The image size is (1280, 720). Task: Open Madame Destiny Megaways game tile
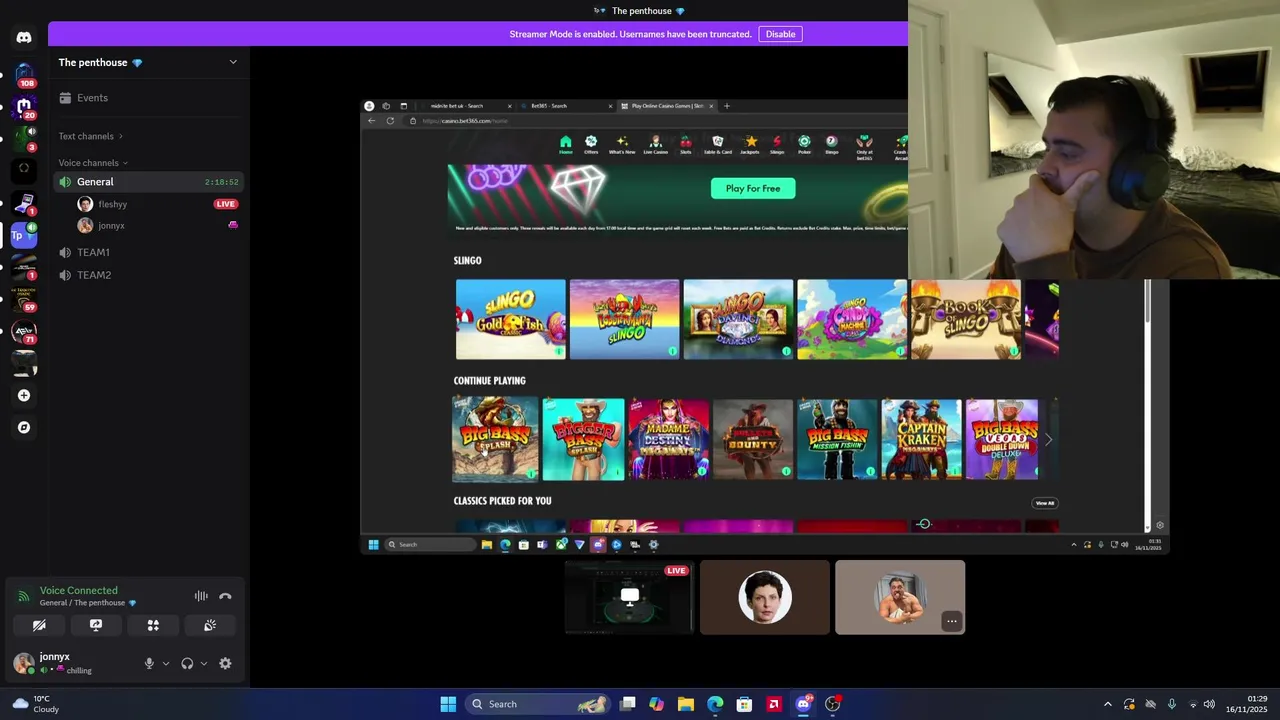coord(669,439)
